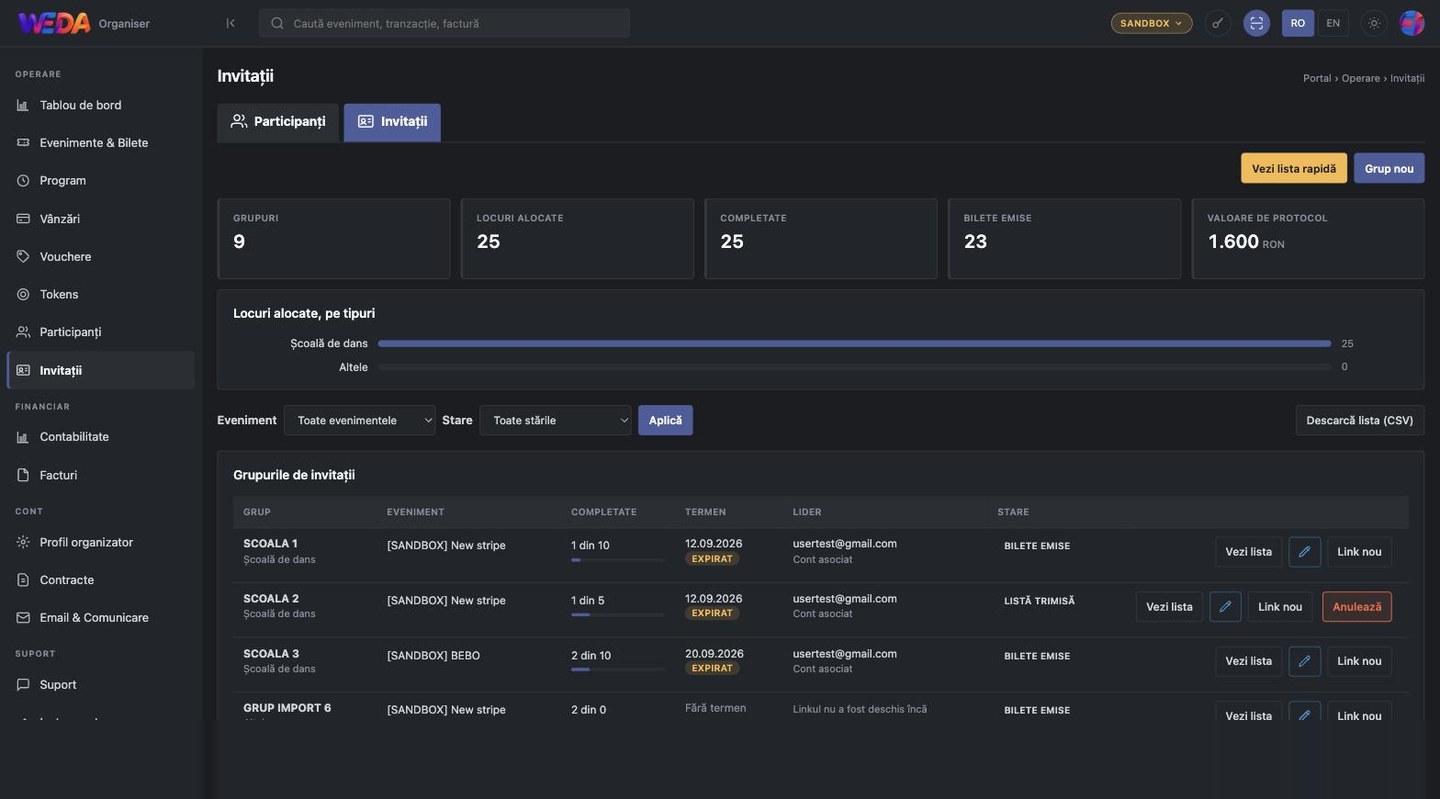Screen dimensions: 1440x799
Task: Open Suport in the sidebar
Action: (x=100, y=685)
